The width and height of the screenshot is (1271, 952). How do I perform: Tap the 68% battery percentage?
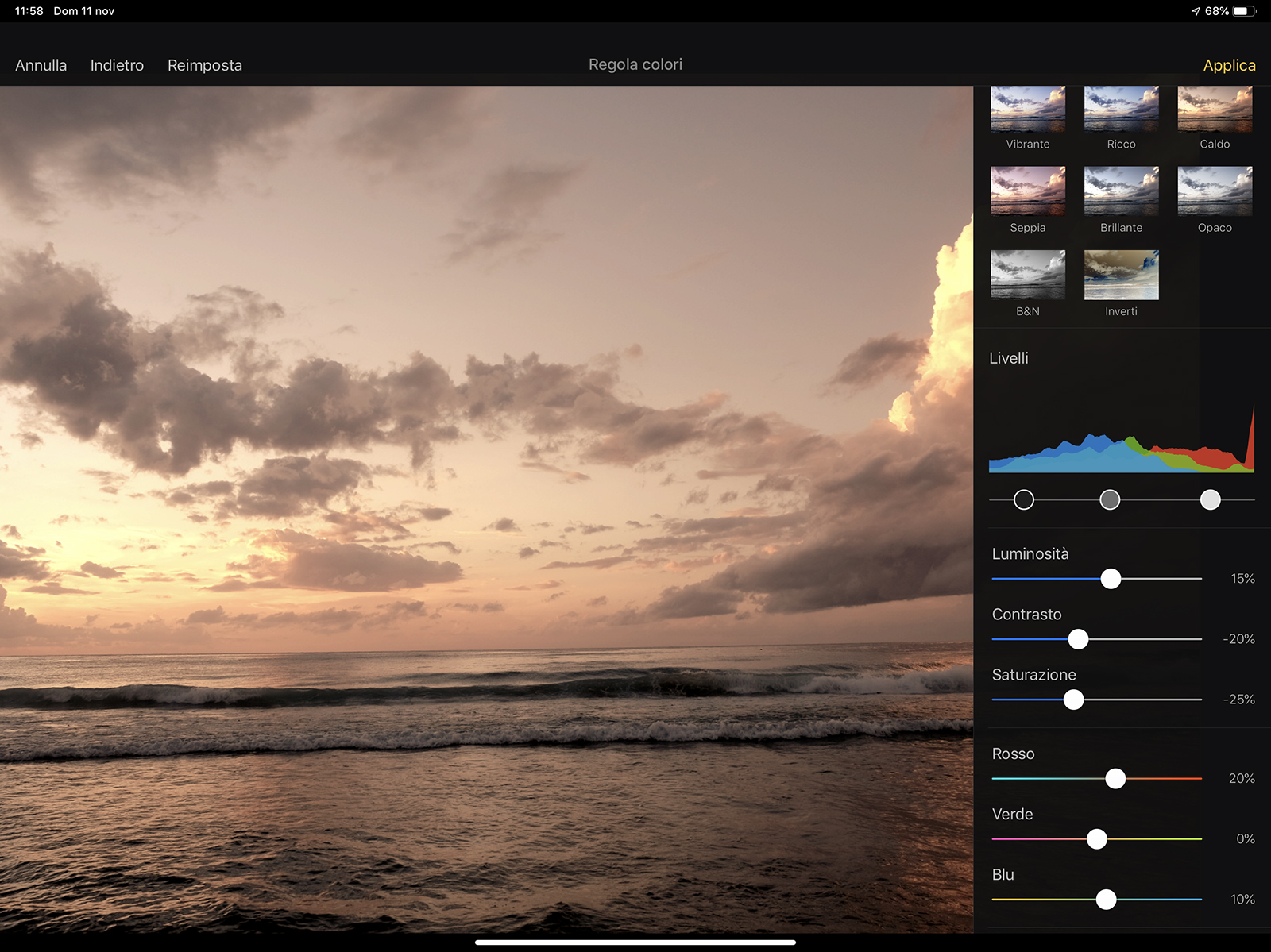[1217, 11]
